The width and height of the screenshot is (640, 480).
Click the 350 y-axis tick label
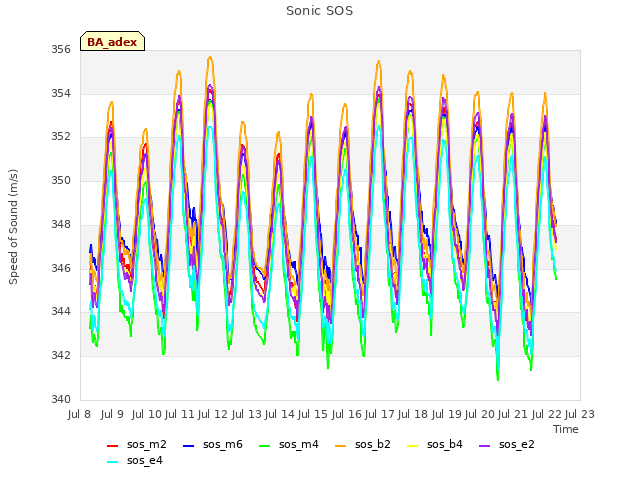click(x=61, y=180)
